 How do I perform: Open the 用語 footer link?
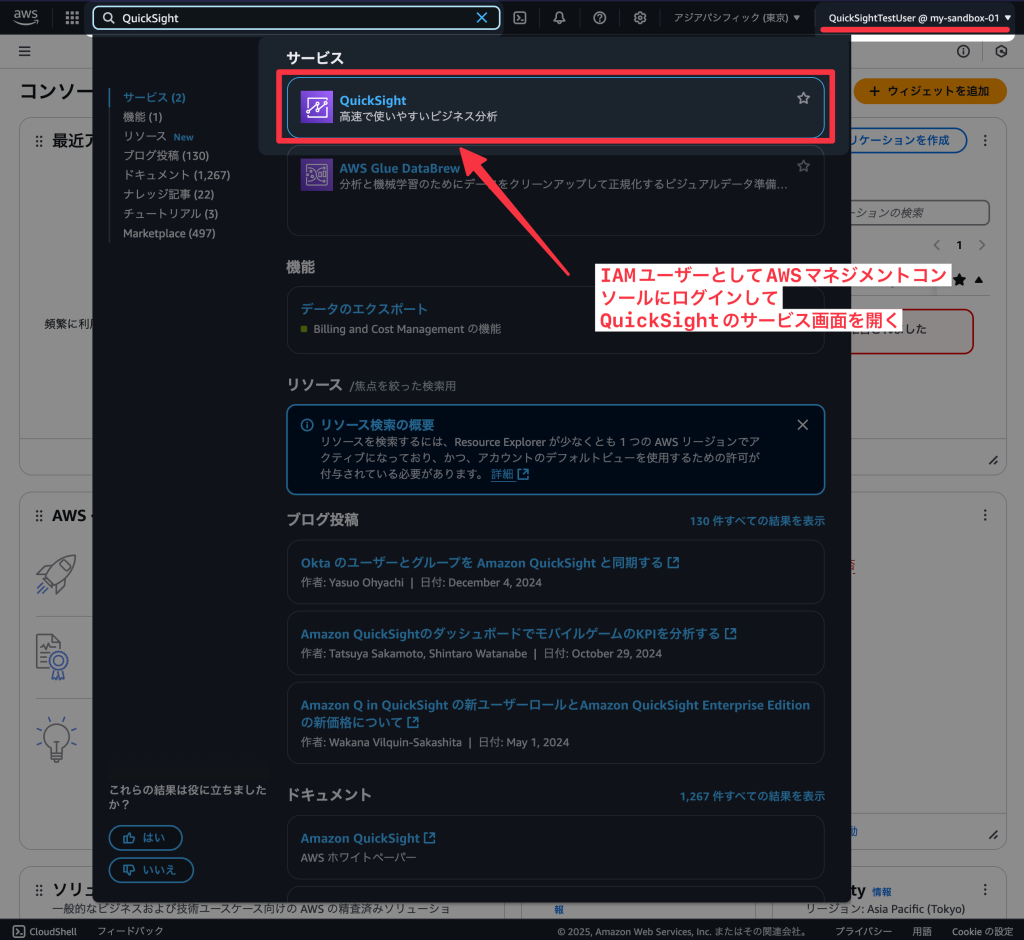click(x=922, y=932)
